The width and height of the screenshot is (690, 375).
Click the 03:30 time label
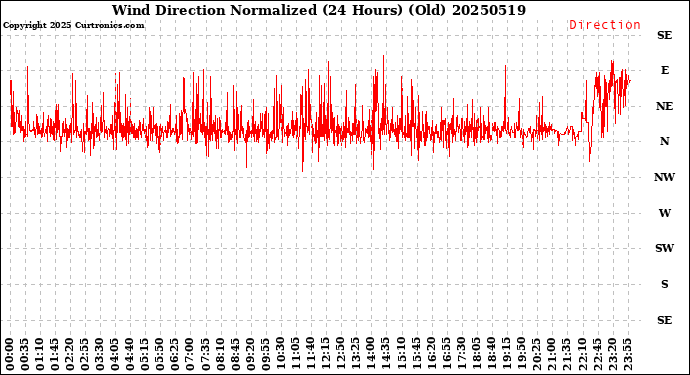pyautogui.click(x=100, y=355)
